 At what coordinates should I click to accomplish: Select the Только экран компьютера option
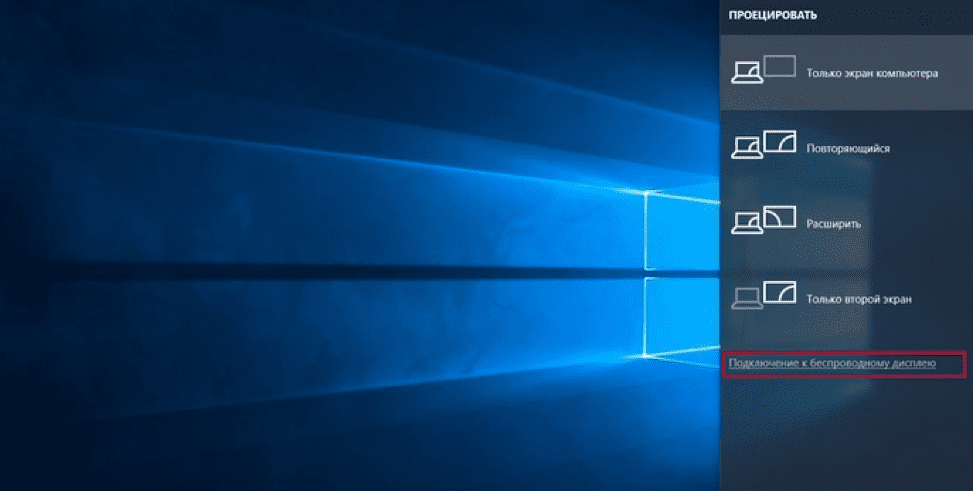pyautogui.click(x=872, y=74)
